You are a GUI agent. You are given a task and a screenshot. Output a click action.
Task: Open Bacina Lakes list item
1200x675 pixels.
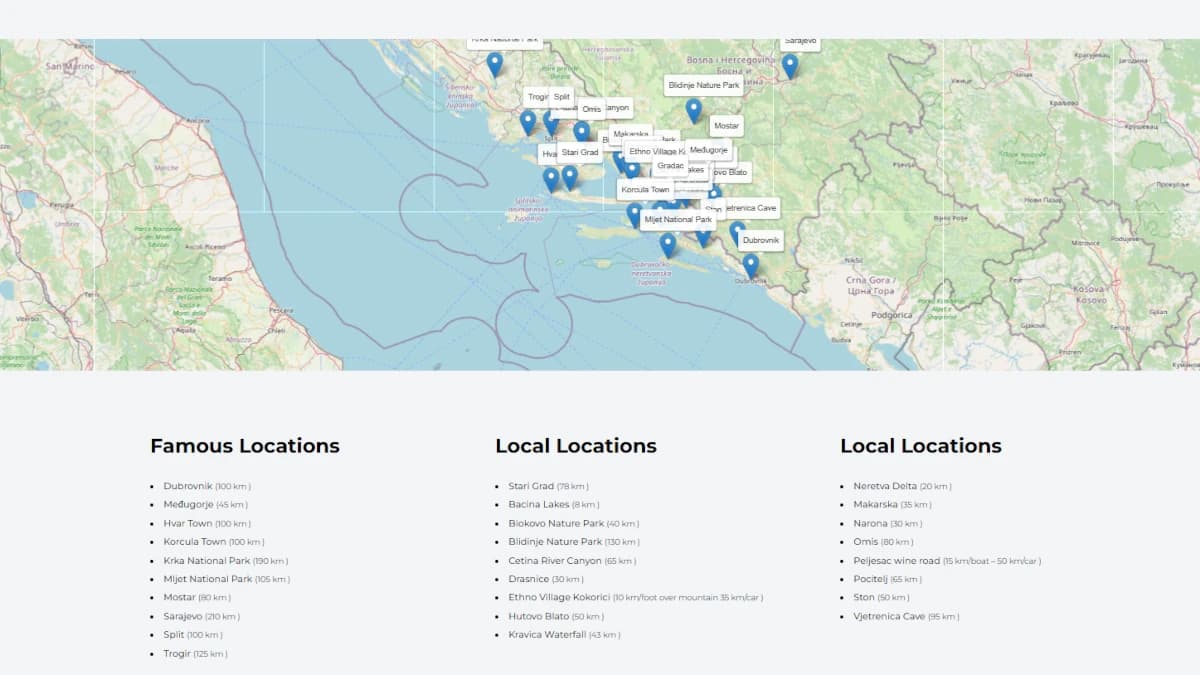coord(539,505)
